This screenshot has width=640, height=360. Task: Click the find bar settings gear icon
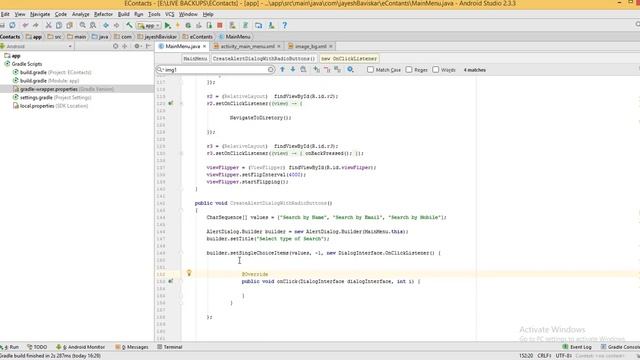350,70
